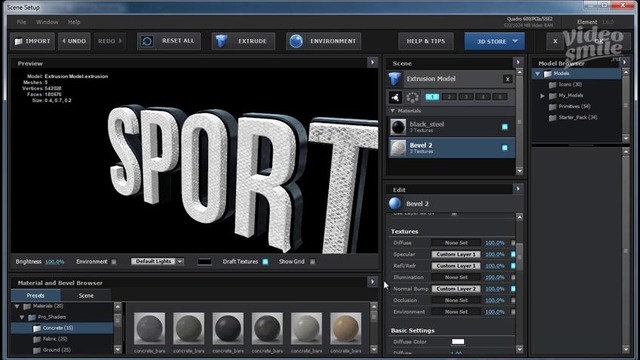640x360 pixels.
Task: Click the Reset All circular arrow icon
Action: (147, 41)
